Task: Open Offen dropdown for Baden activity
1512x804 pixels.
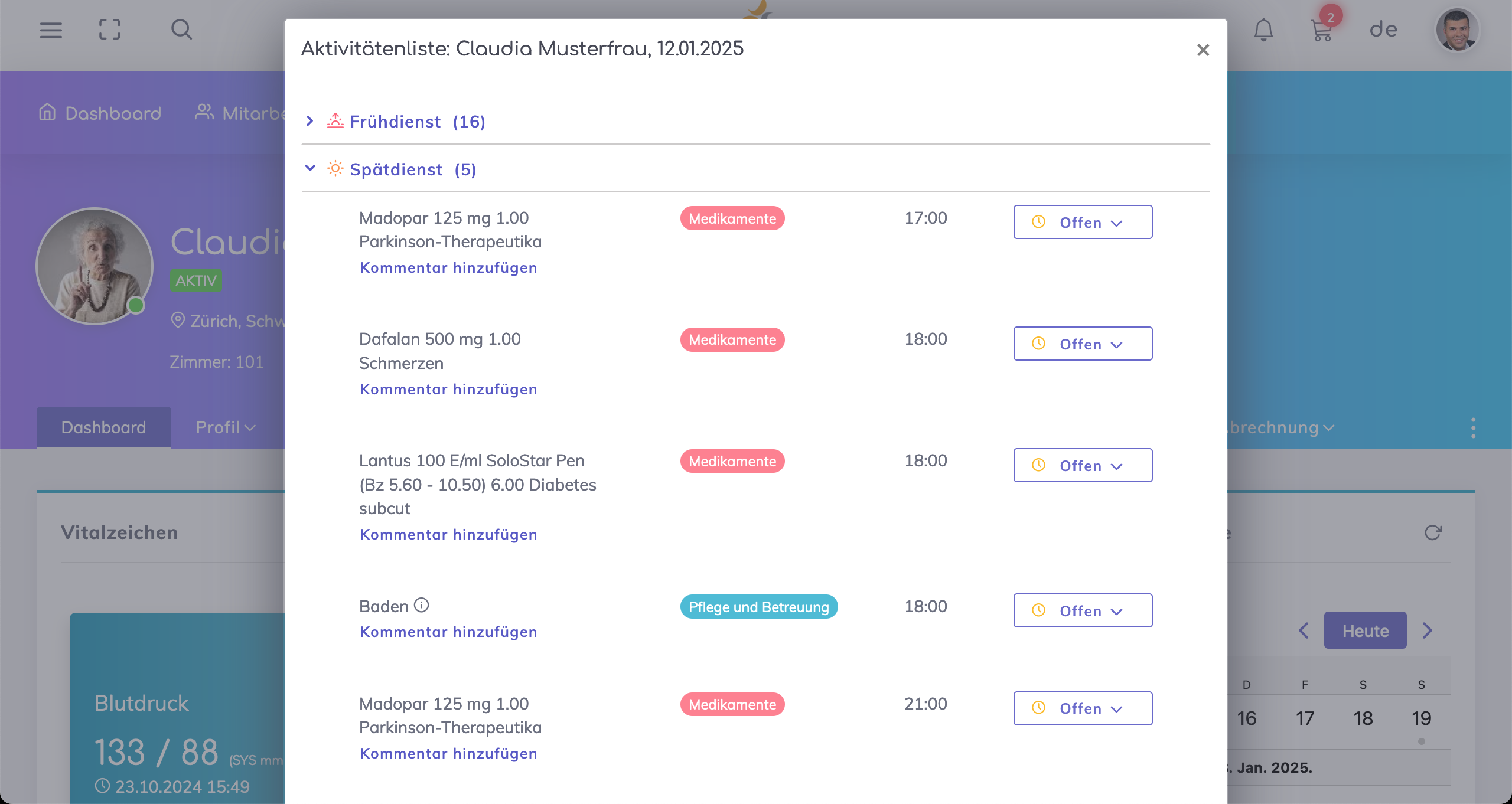Action: 1083,611
